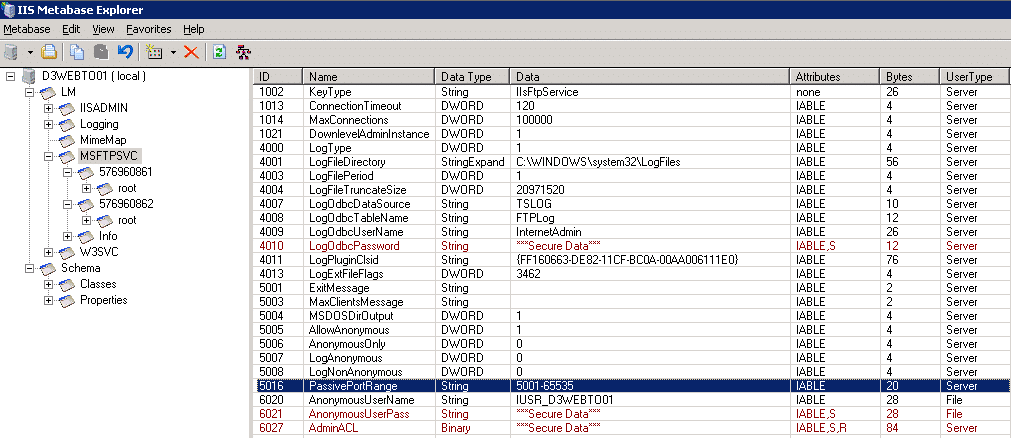This screenshot has width=1011, height=438.
Task: Click the red X delete icon
Action: pyautogui.click(x=191, y=52)
